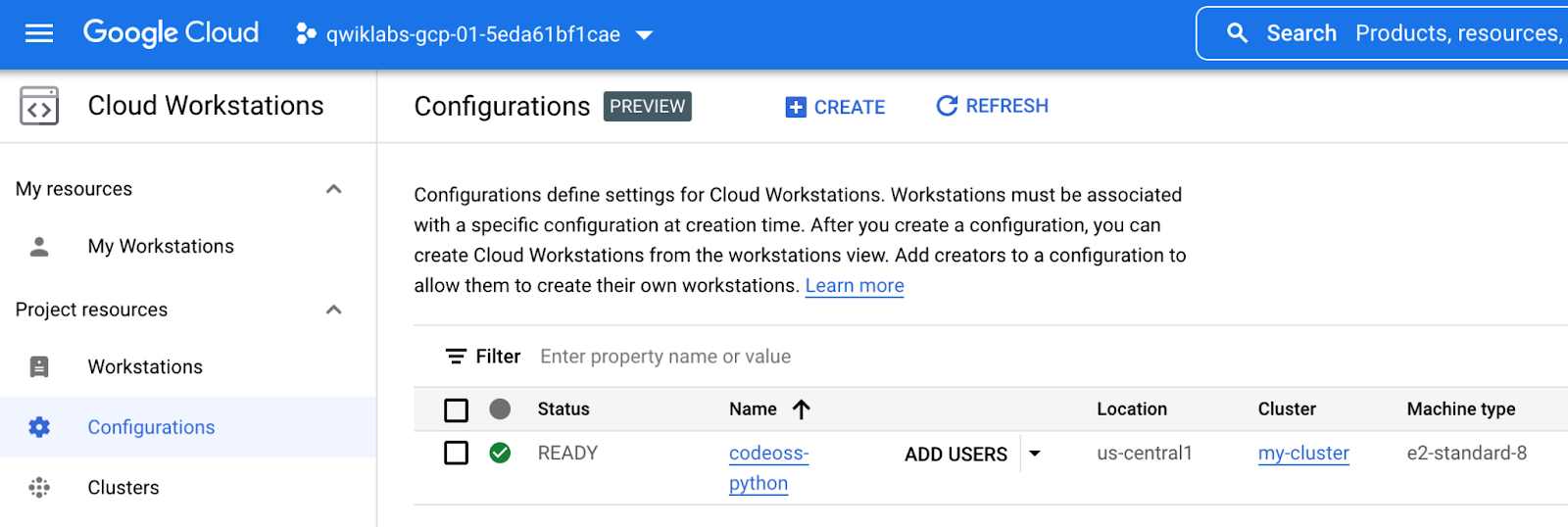Image resolution: width=1568 pixels, height=527 pixels.
Task: Select all rows with header checkbox
Action: click(457, 409)
